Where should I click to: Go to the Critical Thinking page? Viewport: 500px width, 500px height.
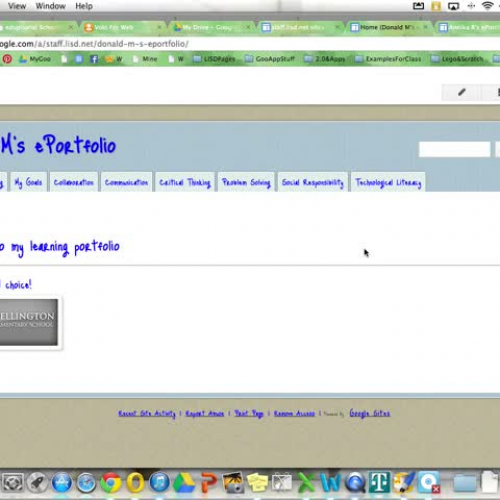pos(185,182)
